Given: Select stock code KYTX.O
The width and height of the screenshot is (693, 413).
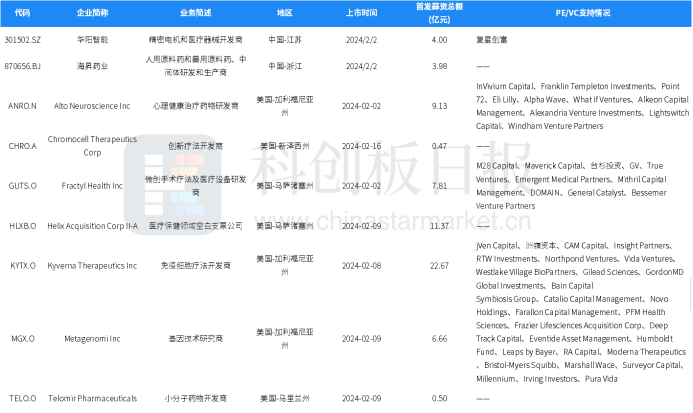Looking at the screenshot, I should (x=23, y=266).
